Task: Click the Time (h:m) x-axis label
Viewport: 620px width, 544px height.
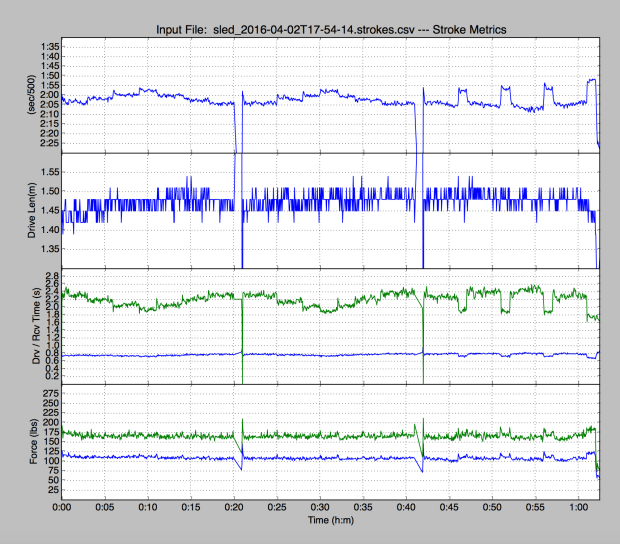Action: pyautogui.click(x=330, y=522)
